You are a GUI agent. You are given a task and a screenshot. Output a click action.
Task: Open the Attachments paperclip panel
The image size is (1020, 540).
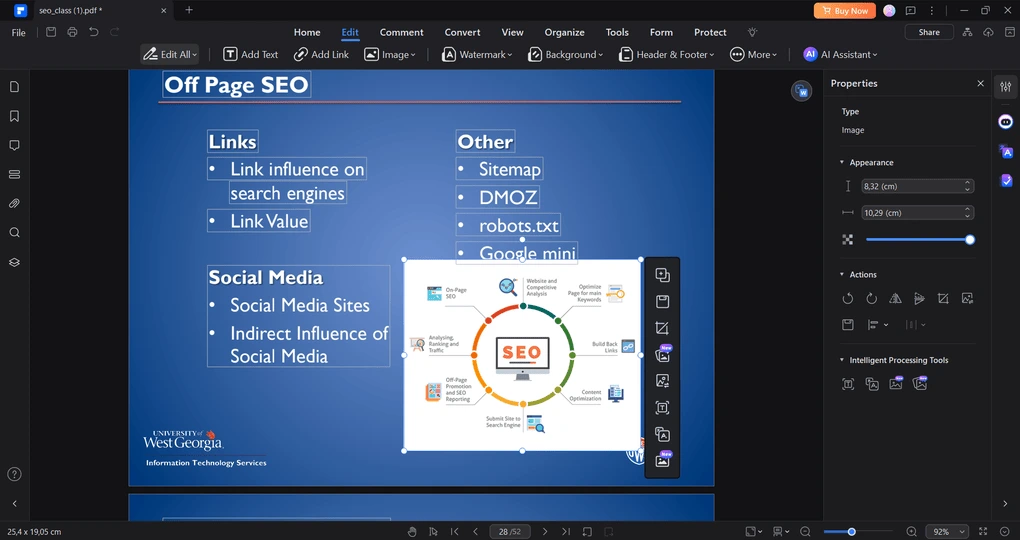(x=14, y=203)
